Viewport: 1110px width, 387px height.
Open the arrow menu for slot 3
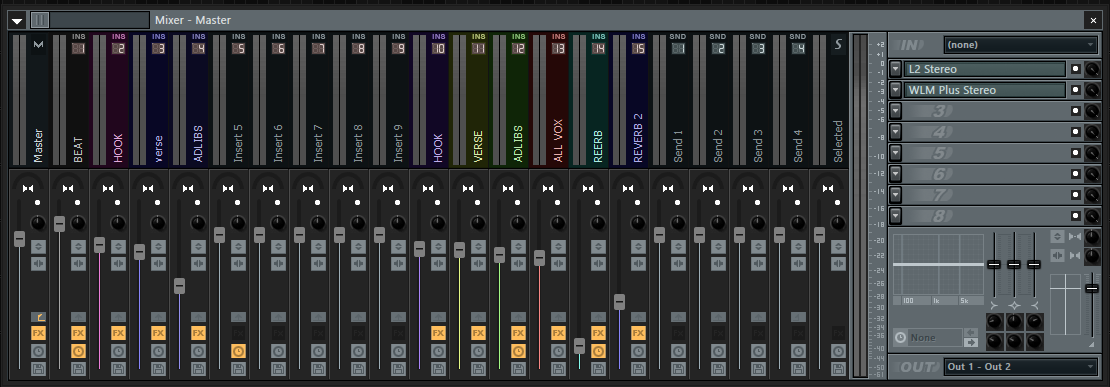896,111
